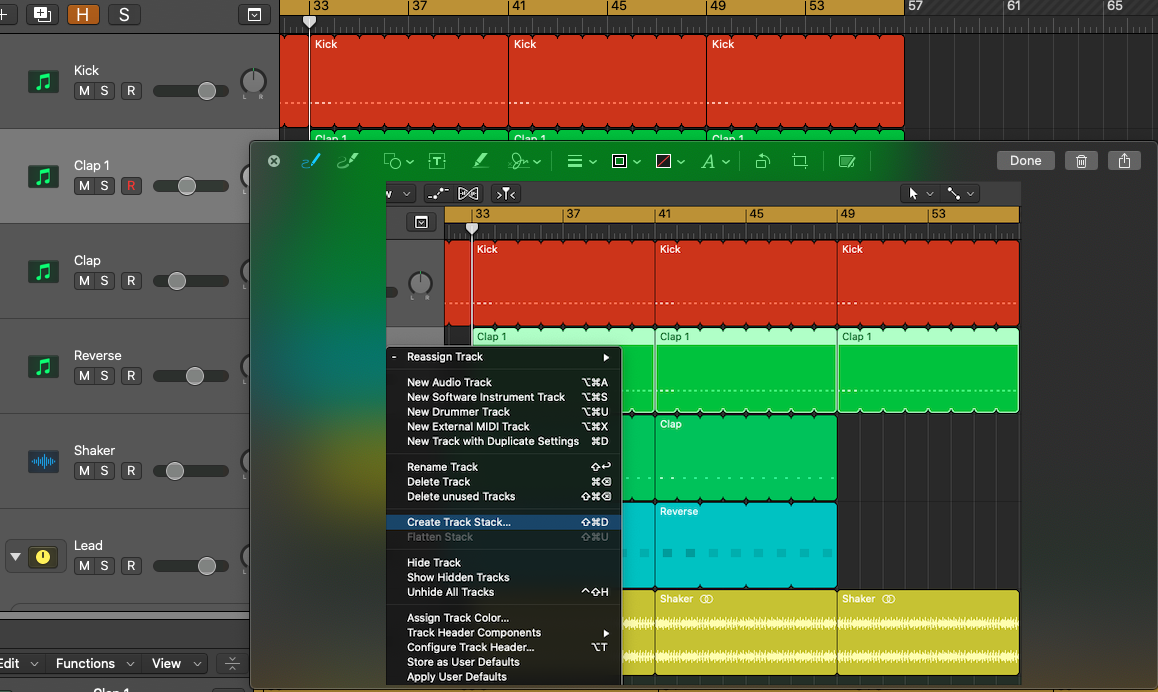The image size is (1158, 692).
Task: Open the View dropdown menu
Action: tap(176, 663)
